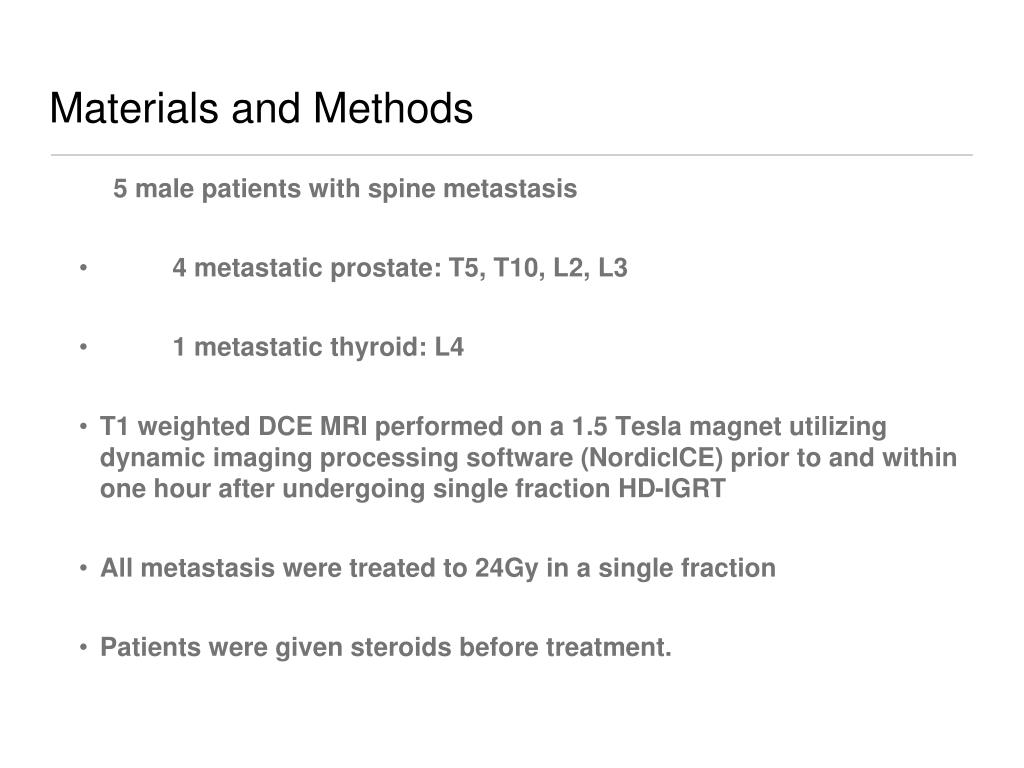
Task: Select the horizontal divider line under title
Action: click(x=511, y=155)
